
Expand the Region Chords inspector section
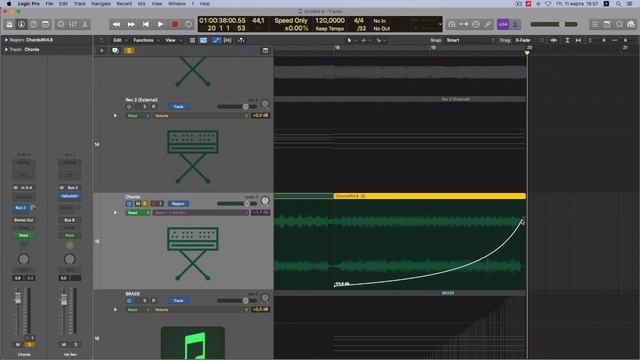[x=6, y=40]
